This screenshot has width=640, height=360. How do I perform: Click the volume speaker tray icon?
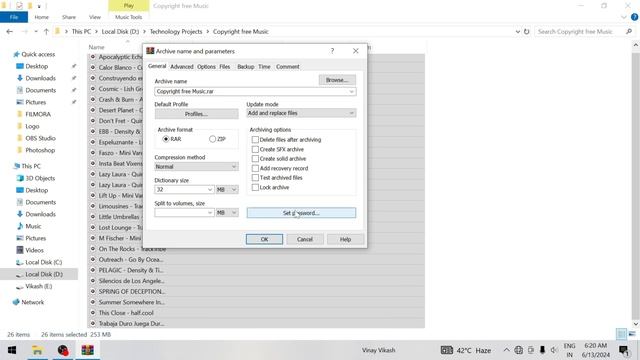tap(554, 350)
